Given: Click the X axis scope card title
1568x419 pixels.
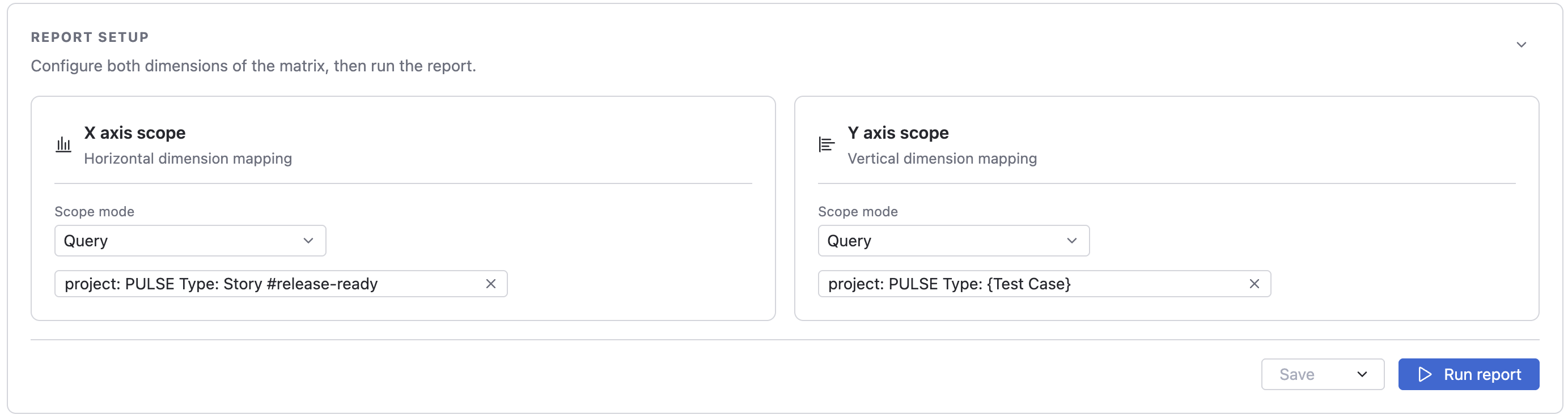Looking at the screenshot, I should [x=134, y=132].
